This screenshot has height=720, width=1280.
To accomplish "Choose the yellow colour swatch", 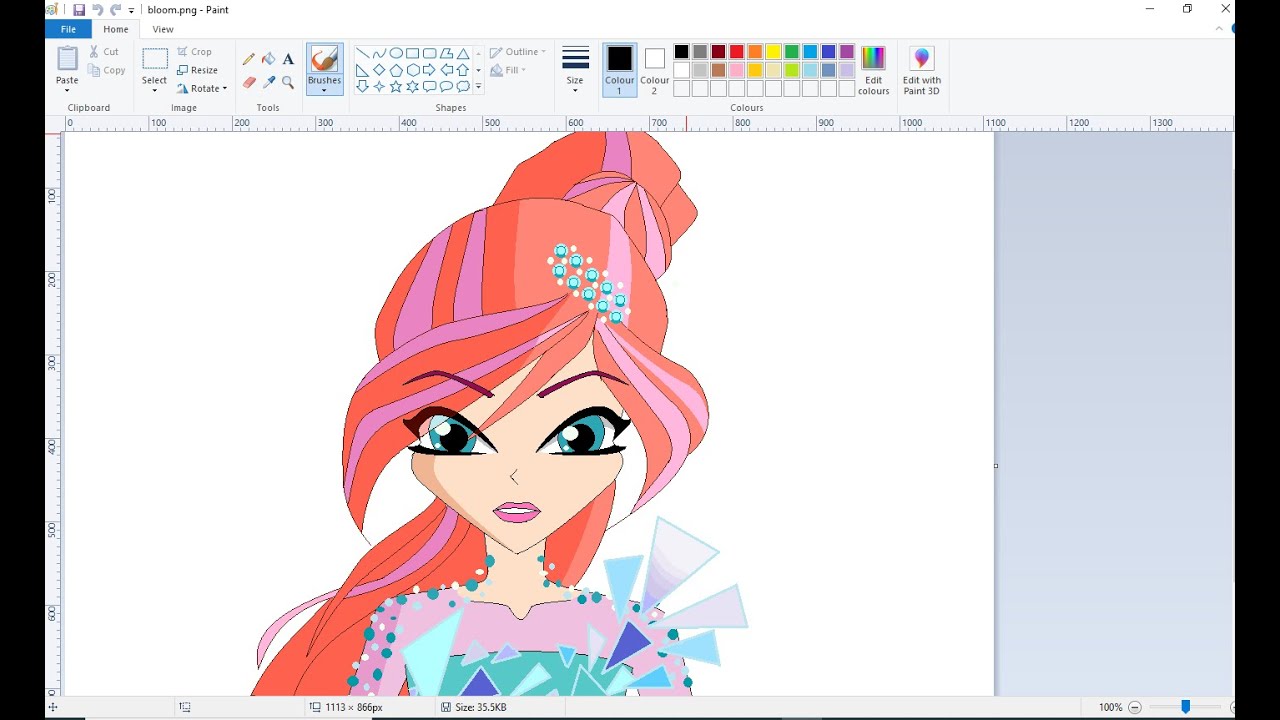I will (773, 52).
